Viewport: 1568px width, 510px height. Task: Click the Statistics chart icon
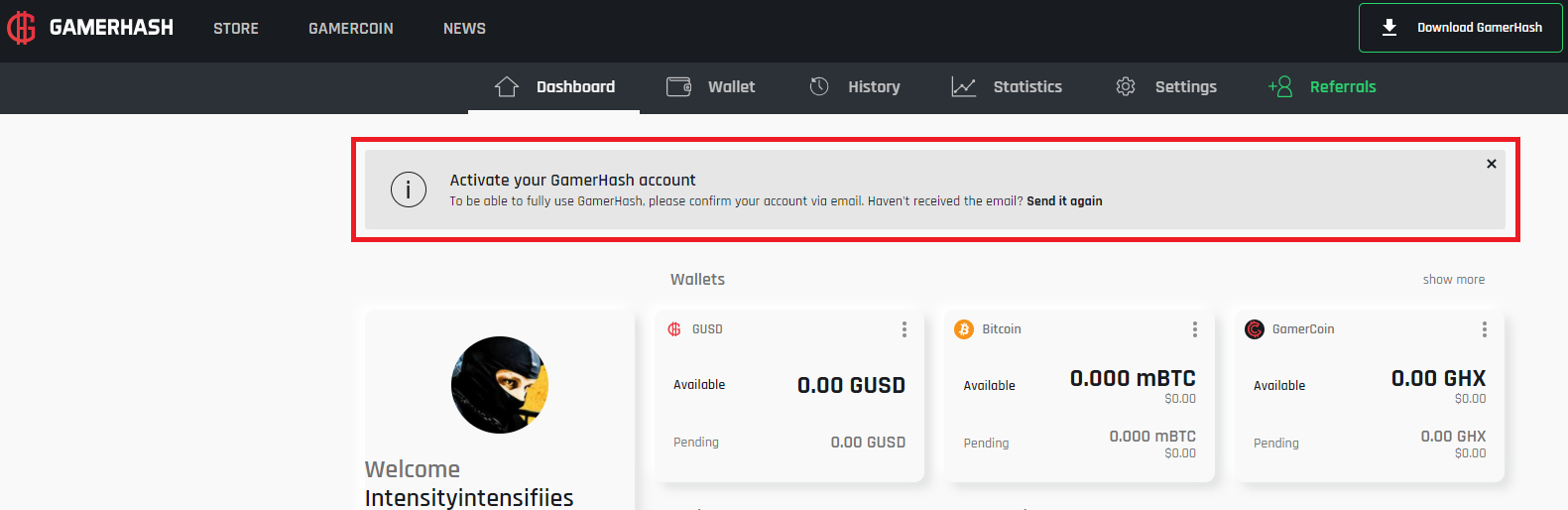coord(964,86)
